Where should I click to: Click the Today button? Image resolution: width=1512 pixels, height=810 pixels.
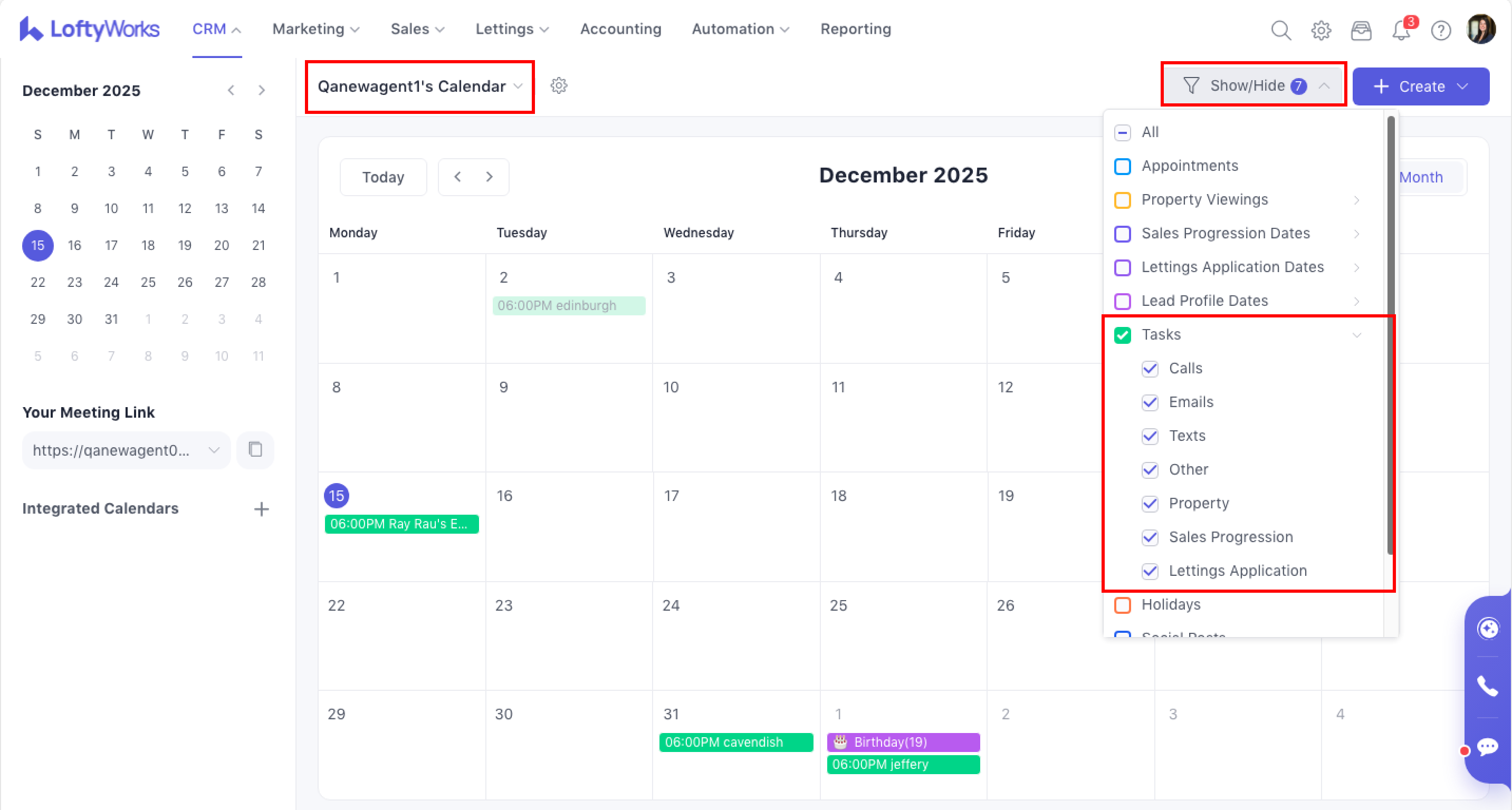coord(382,177)
